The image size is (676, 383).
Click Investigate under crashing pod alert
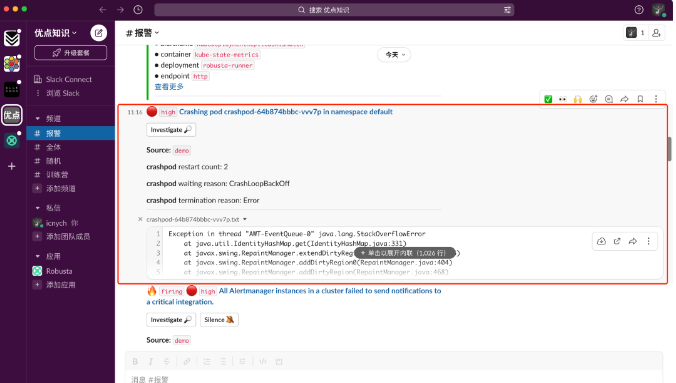coord(171,130)
